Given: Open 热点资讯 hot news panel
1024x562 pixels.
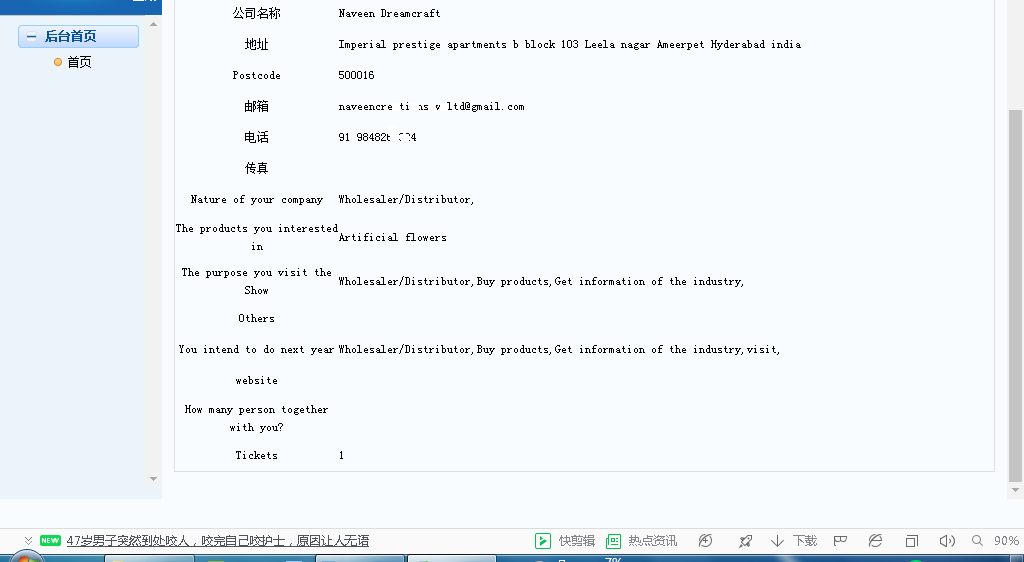Looking at the screenshot, I should (641, 540).
